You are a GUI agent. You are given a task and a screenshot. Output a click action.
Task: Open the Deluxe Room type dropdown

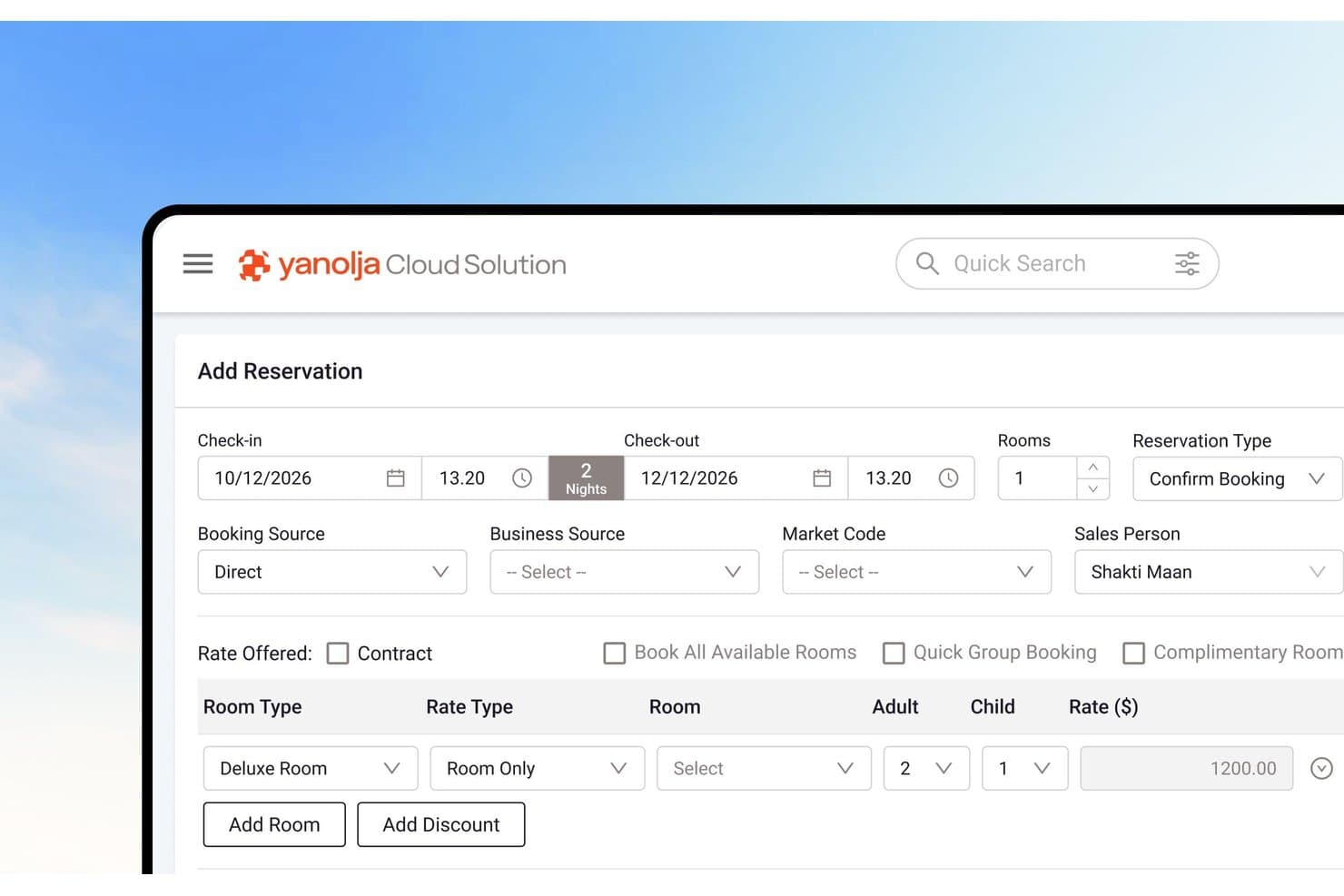coord(311,768)
